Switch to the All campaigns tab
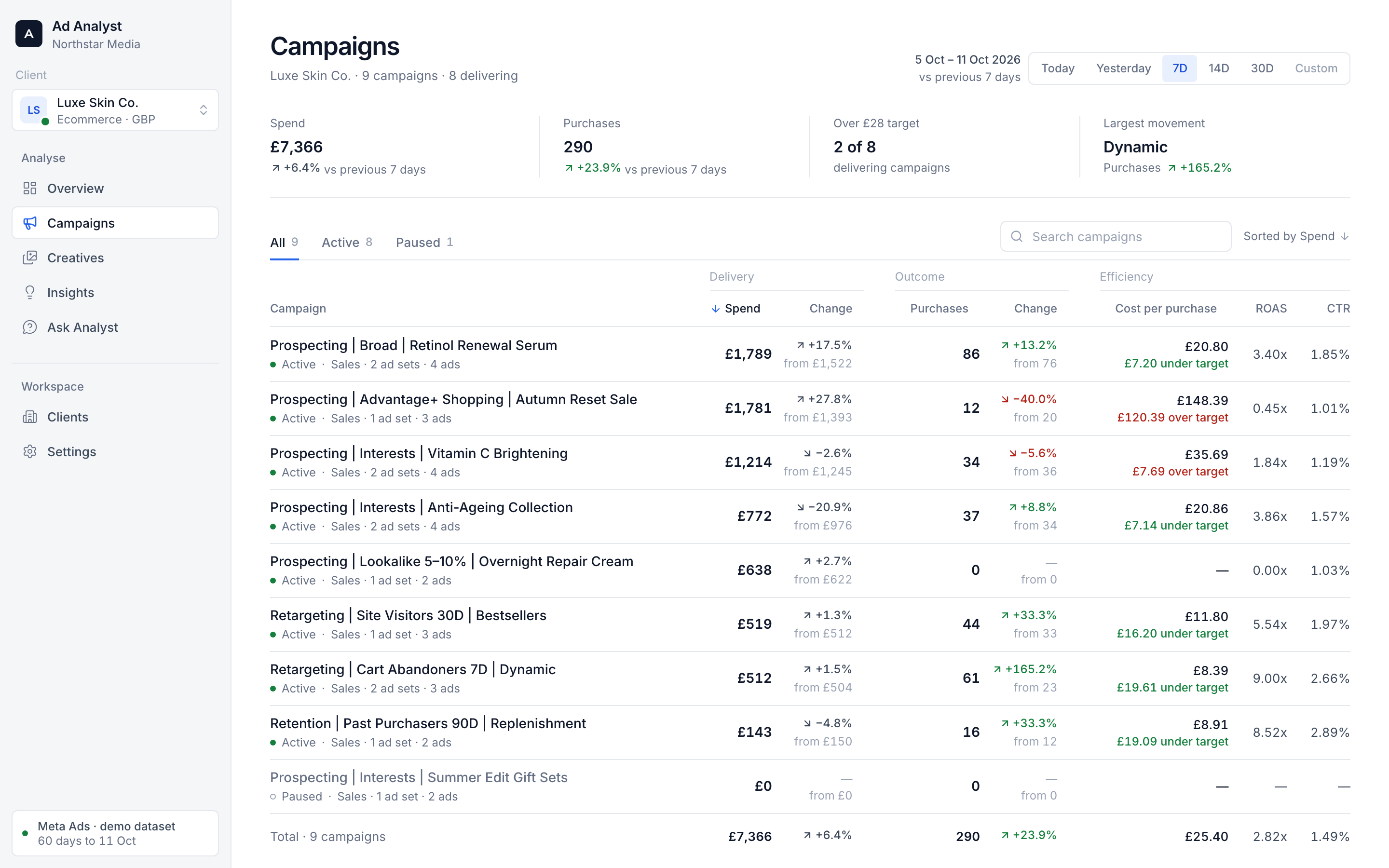The width and height of the screenshot is (1389, 868). point(284,242)
